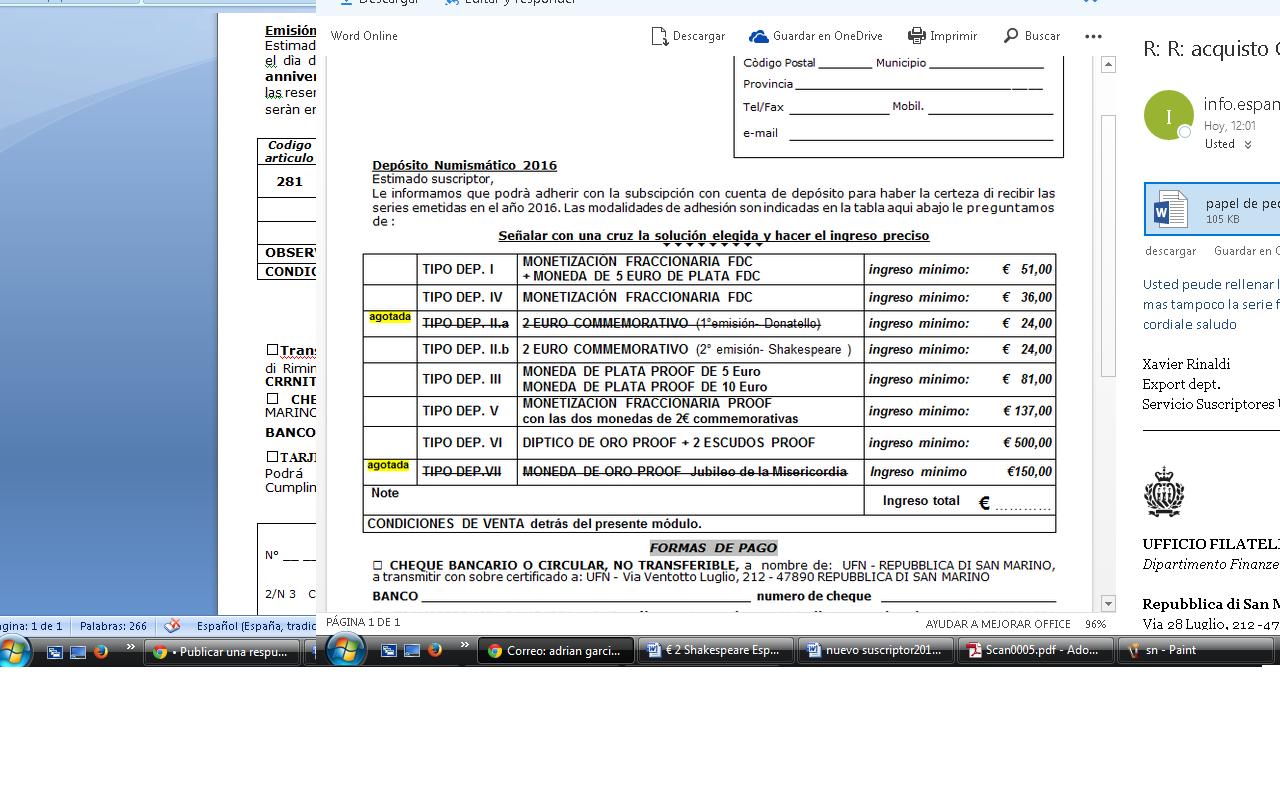
Task: Click the Imprimir printer icon
Action: (x=916, y=36)
